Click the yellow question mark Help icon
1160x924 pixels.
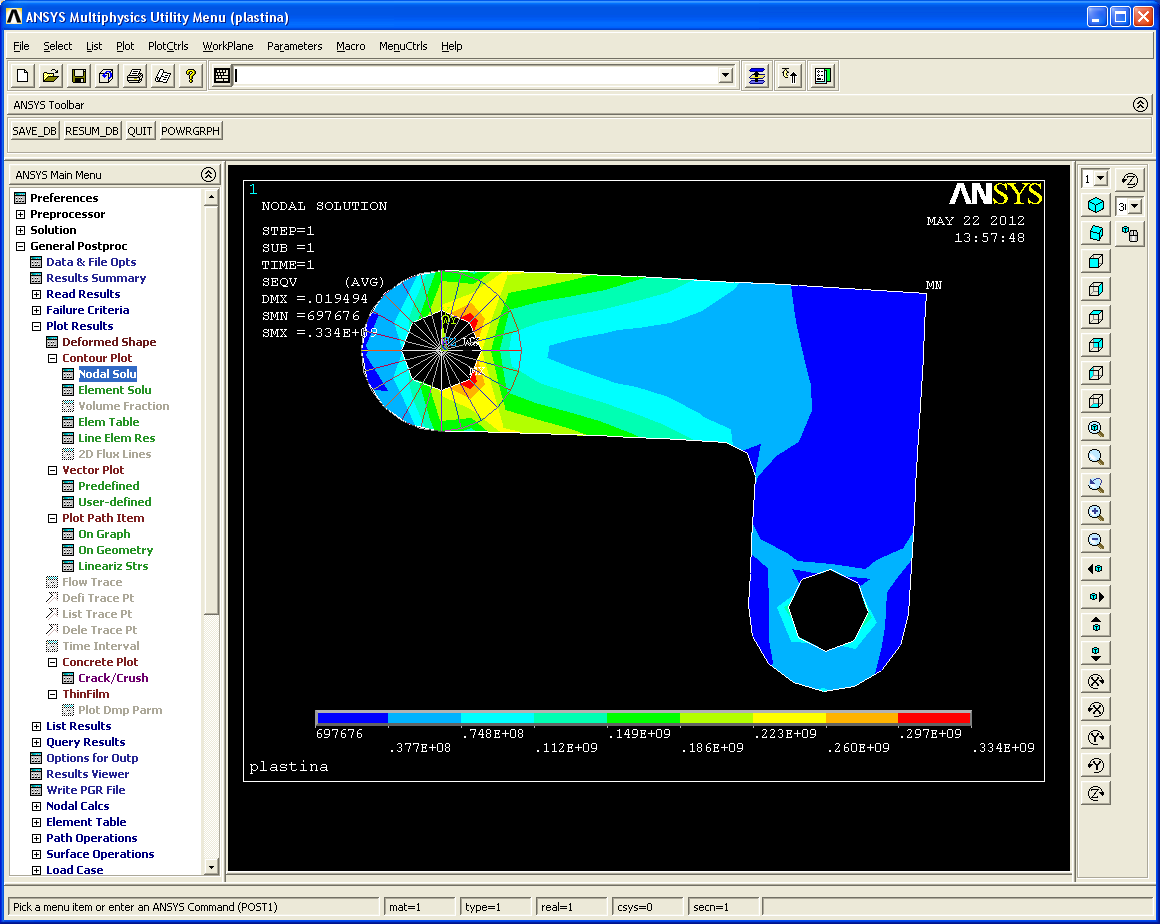tap(191, 75)
